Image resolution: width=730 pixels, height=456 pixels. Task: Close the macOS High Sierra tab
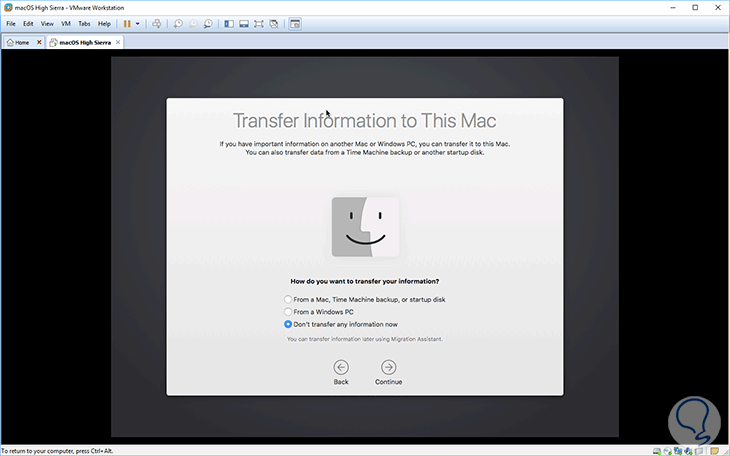[118, 42]
